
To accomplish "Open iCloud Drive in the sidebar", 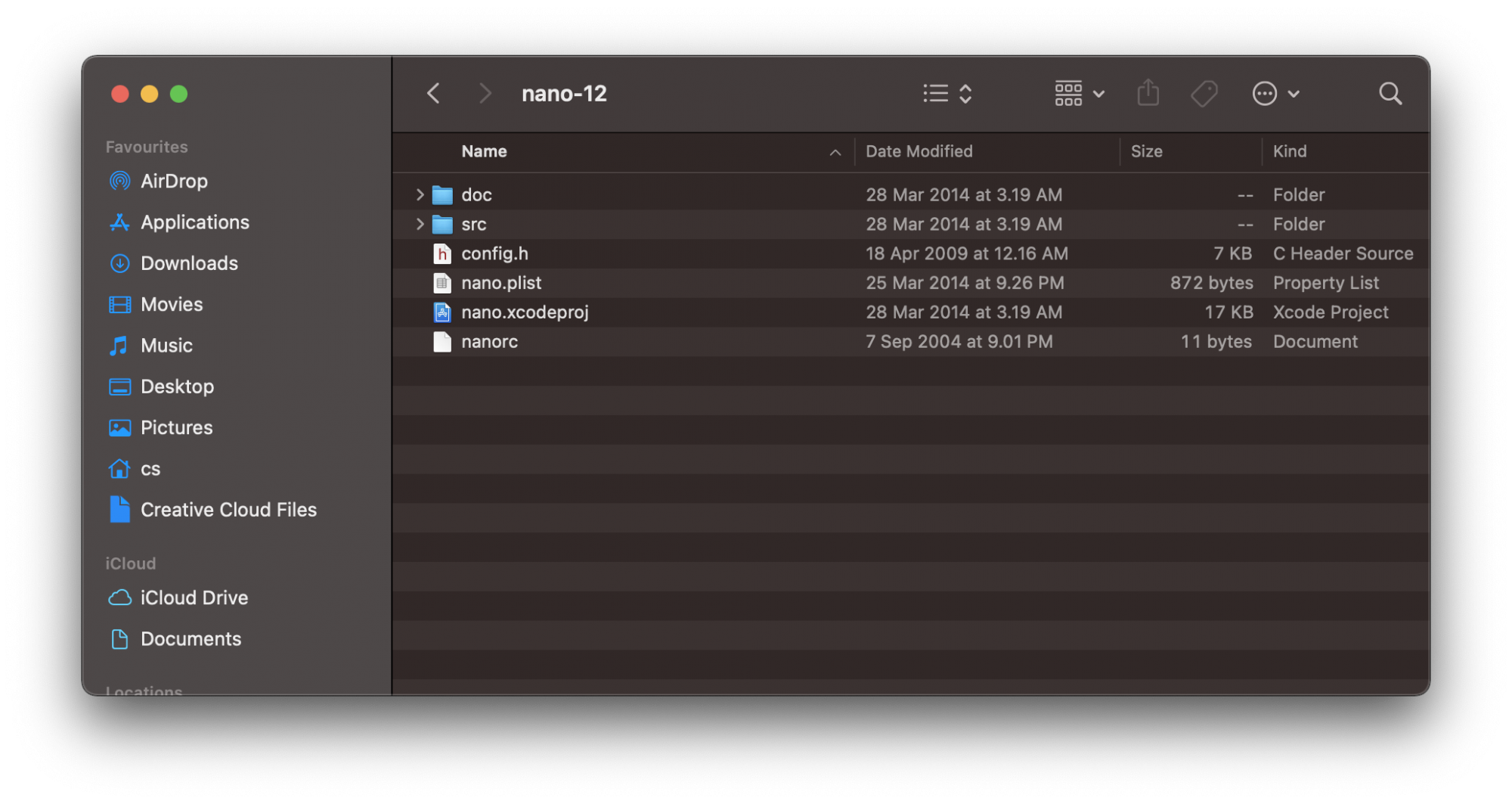I will click(194, 598).
